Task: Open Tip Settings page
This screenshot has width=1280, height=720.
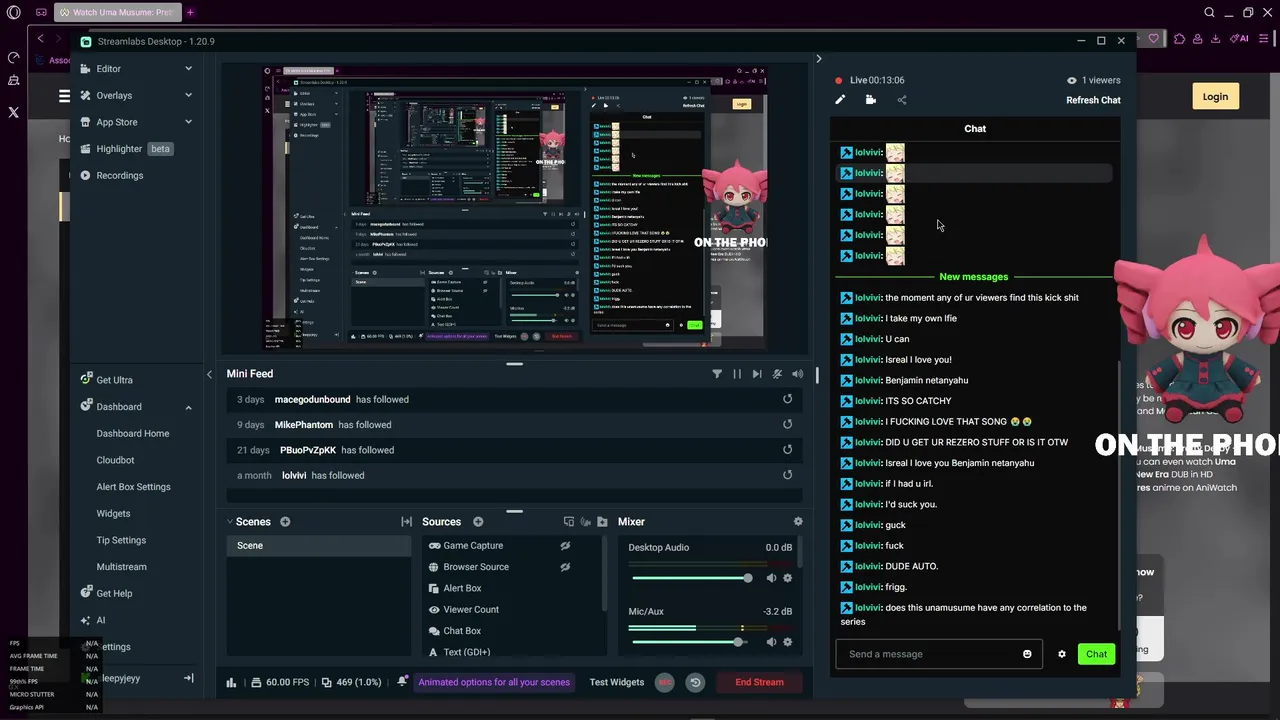Action: 121,540
